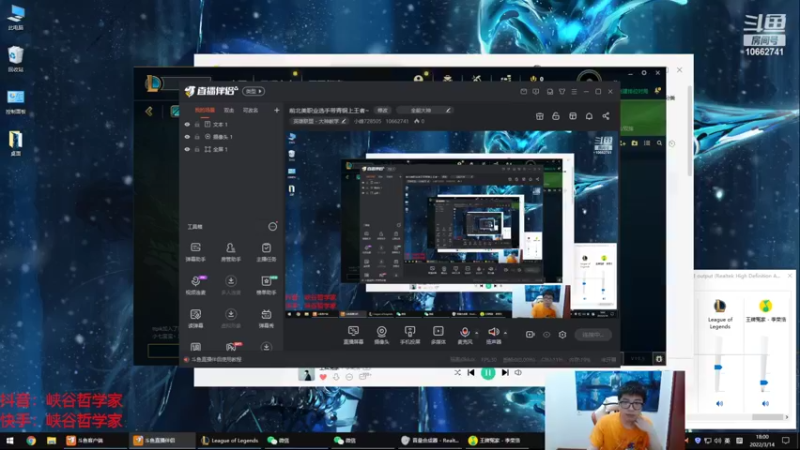Viewport: 800px width, 450px height.
Task: Hide the 全屏 1 source with eye icon
Action: [x=187, y=149]
